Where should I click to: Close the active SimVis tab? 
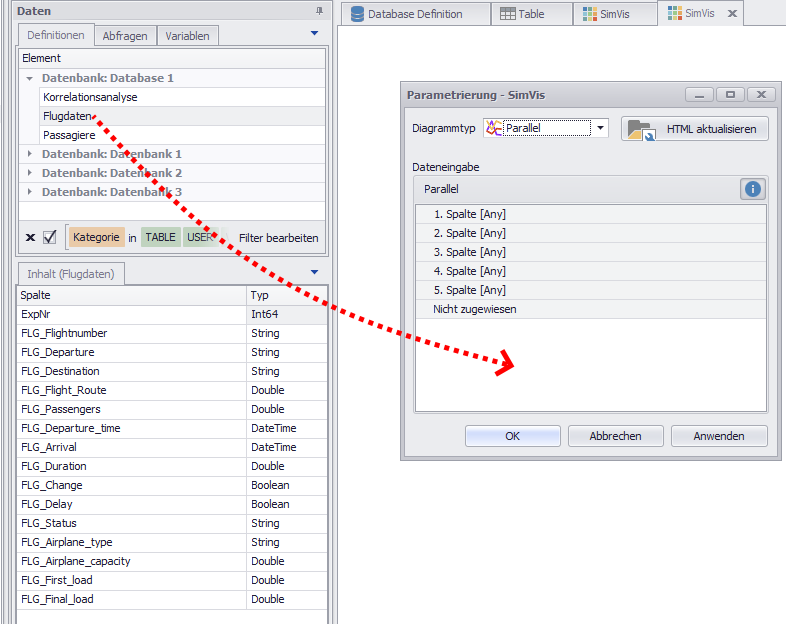732,14
